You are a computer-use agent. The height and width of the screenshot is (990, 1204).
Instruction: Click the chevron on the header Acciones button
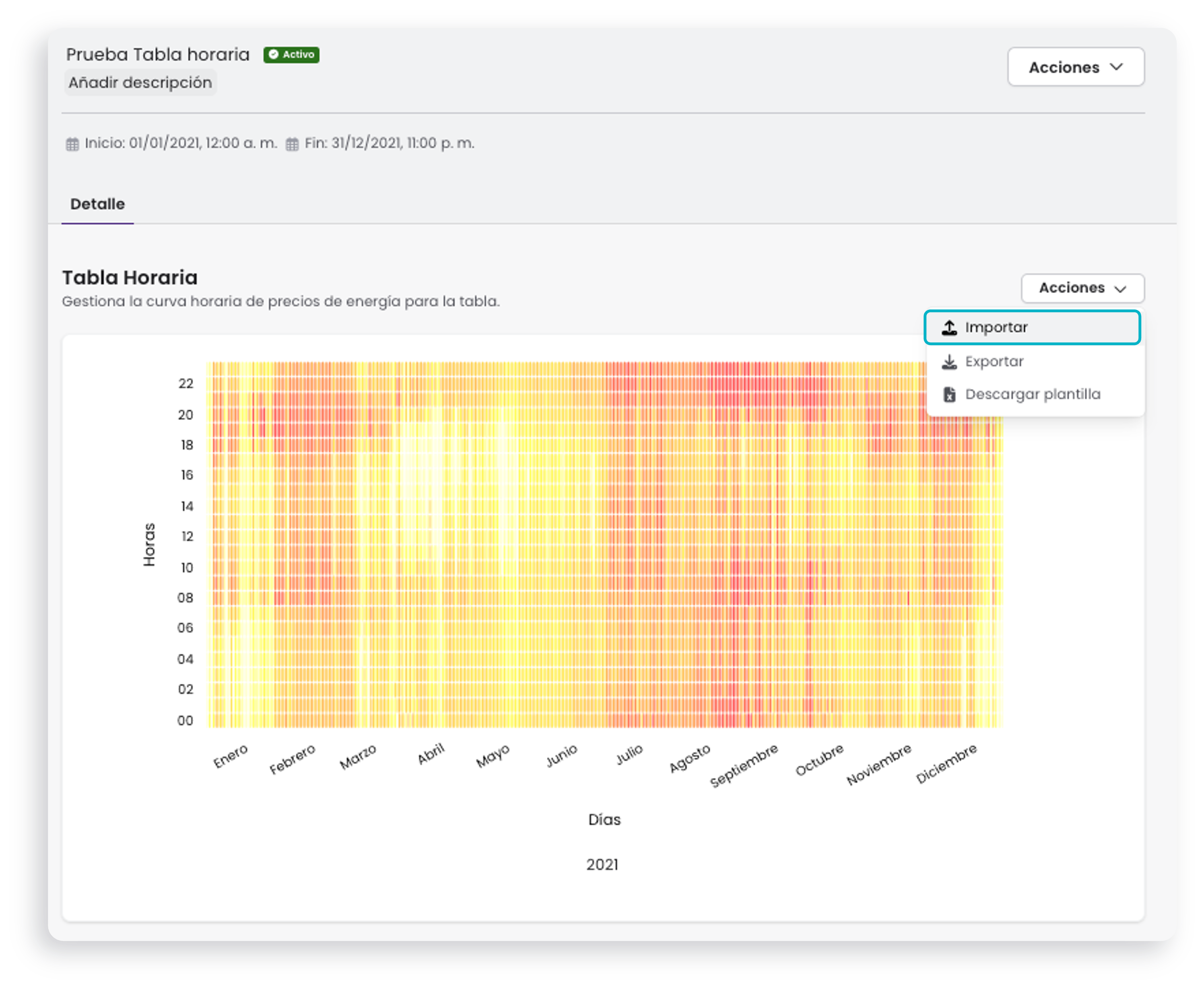pyautogui.click(x=1115, y=67)
